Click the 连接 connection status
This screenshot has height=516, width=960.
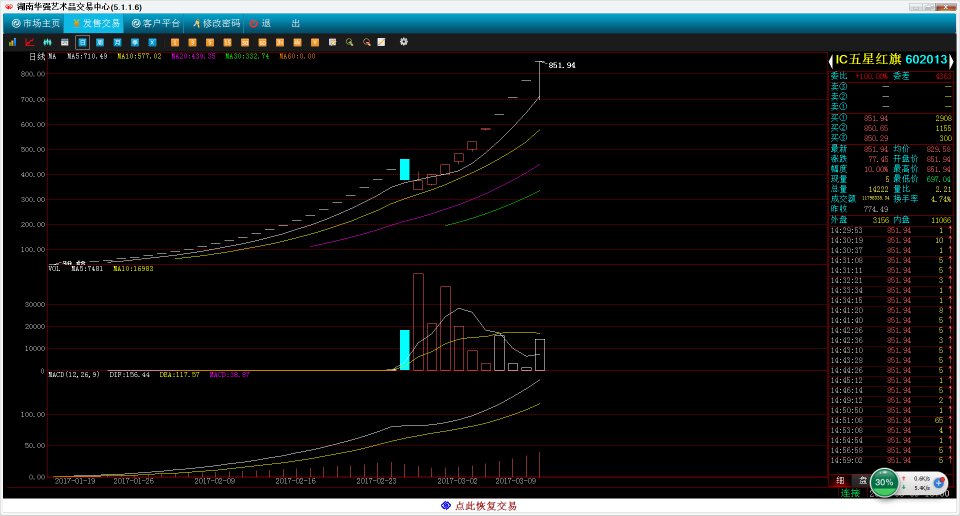[850, 493]
